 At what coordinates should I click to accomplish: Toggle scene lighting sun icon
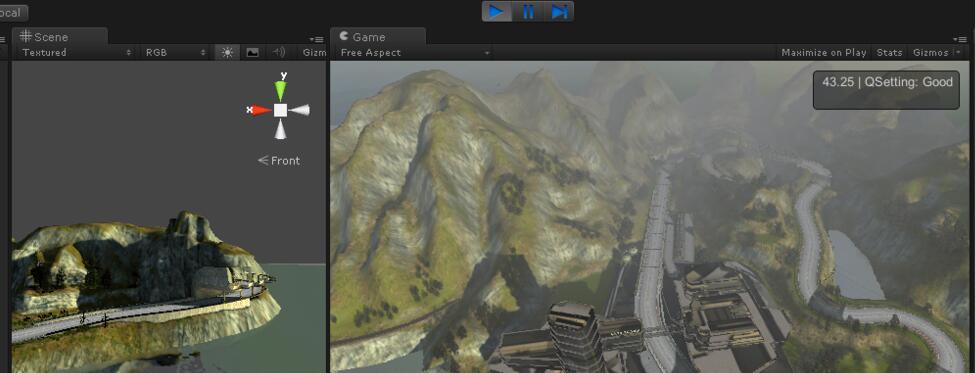coord(227,53)
